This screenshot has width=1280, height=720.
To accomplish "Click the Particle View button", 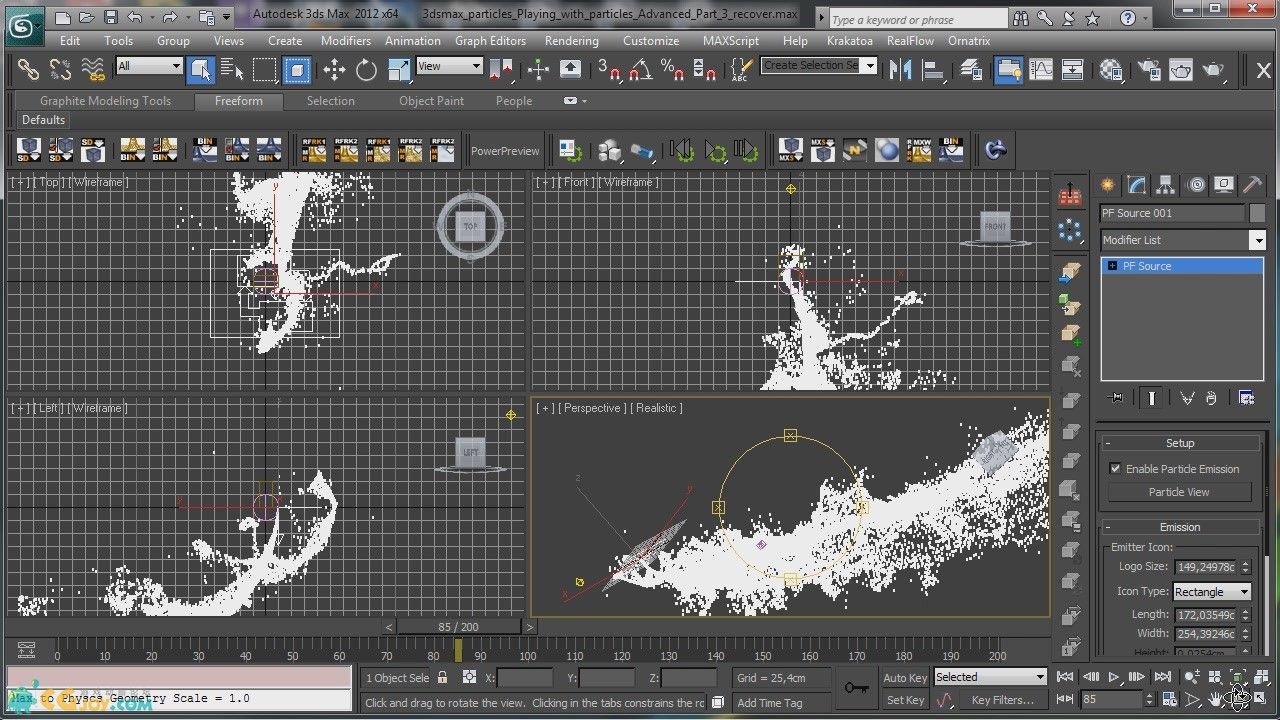I will (x=1179, y=492).
